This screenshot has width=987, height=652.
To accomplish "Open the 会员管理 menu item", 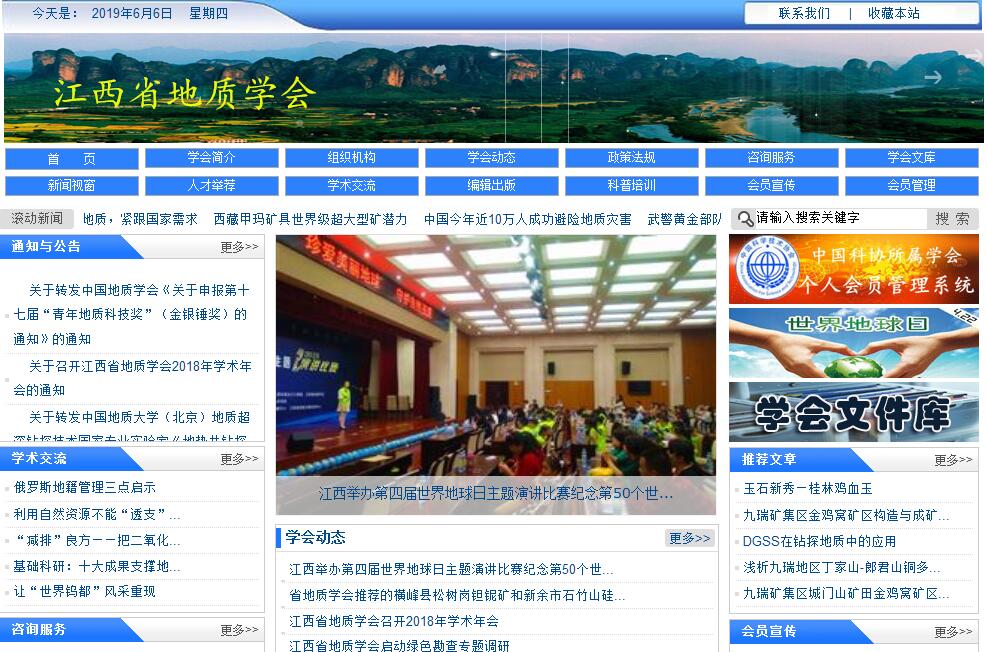I will point(911,186).
